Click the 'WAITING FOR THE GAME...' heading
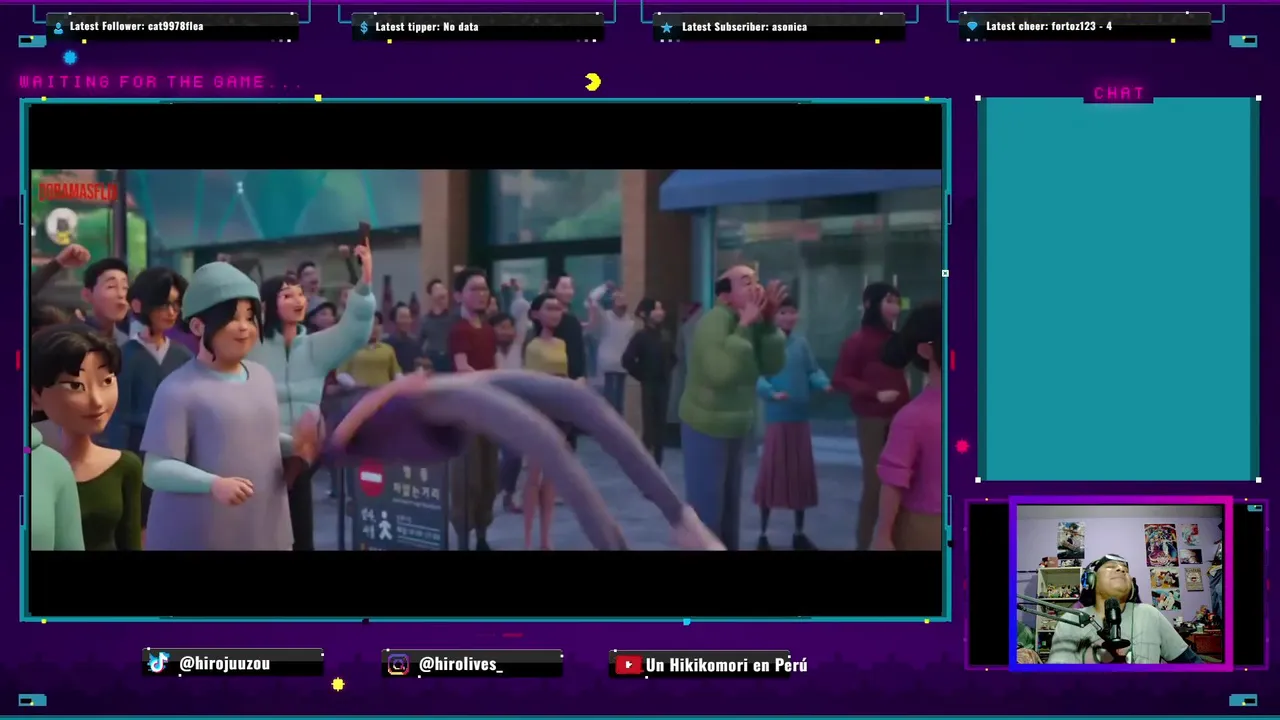Viewport: 1280px width, 720px height. click(161, 82)
